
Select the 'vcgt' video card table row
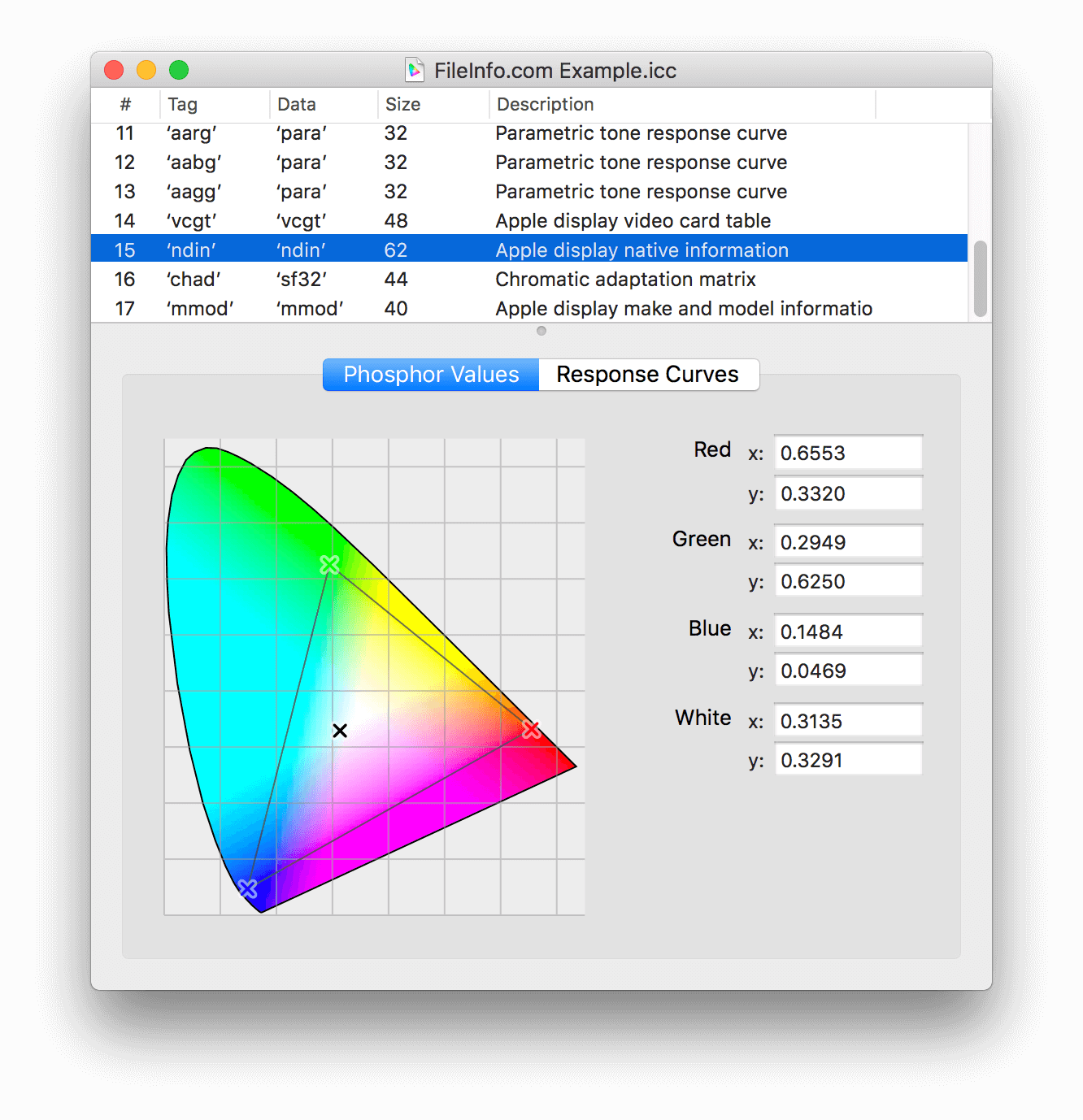pyautogui.click(x=528, y=221)
